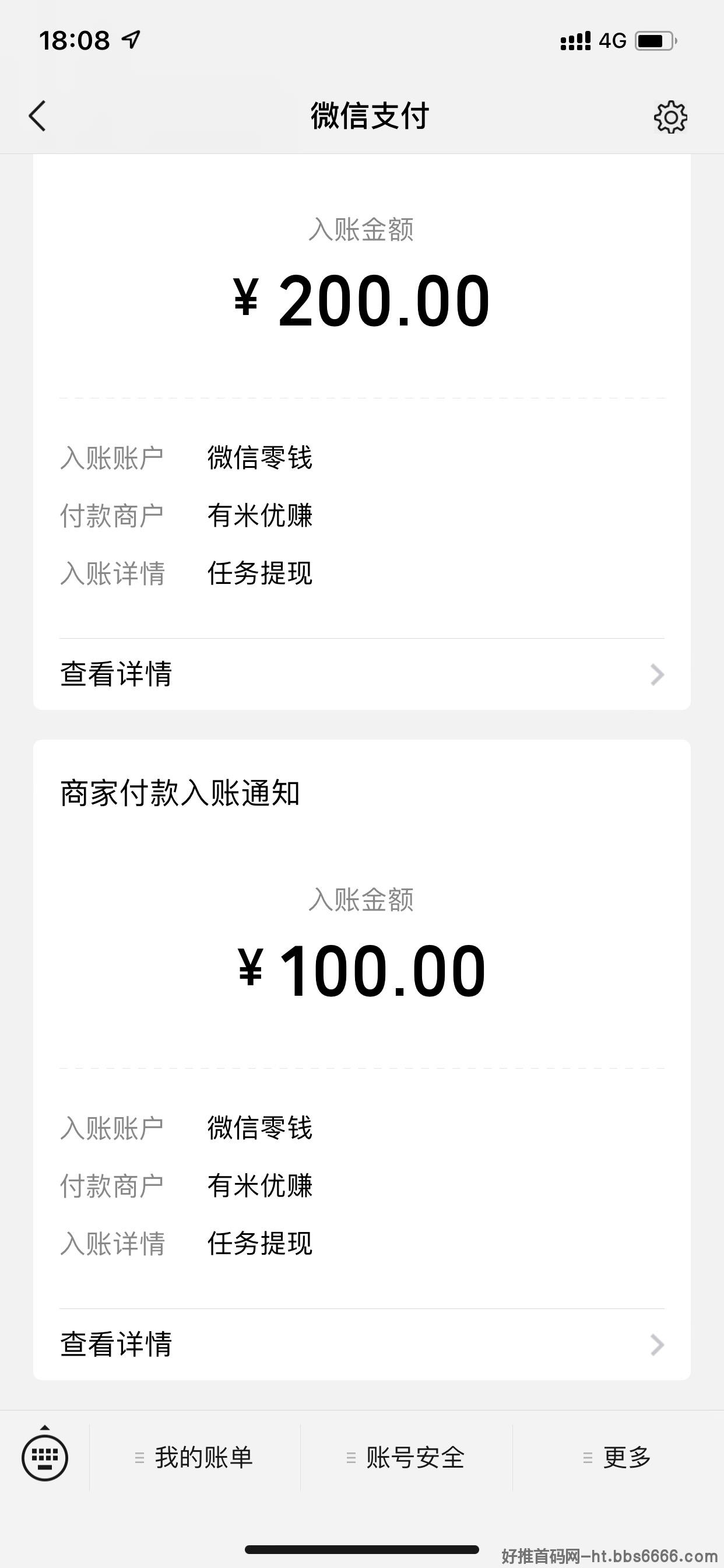Tap the 商家付款入账通知 card title

[x=180, y=793]
